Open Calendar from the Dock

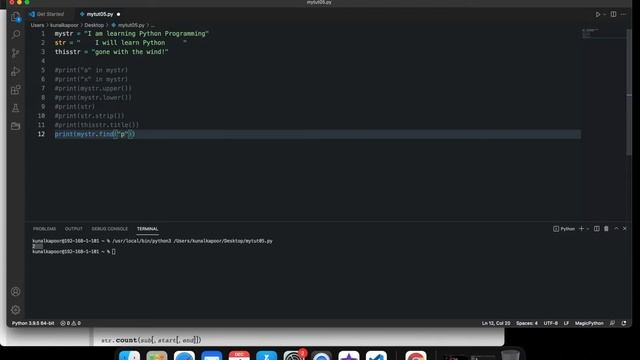tap(239, 356)
